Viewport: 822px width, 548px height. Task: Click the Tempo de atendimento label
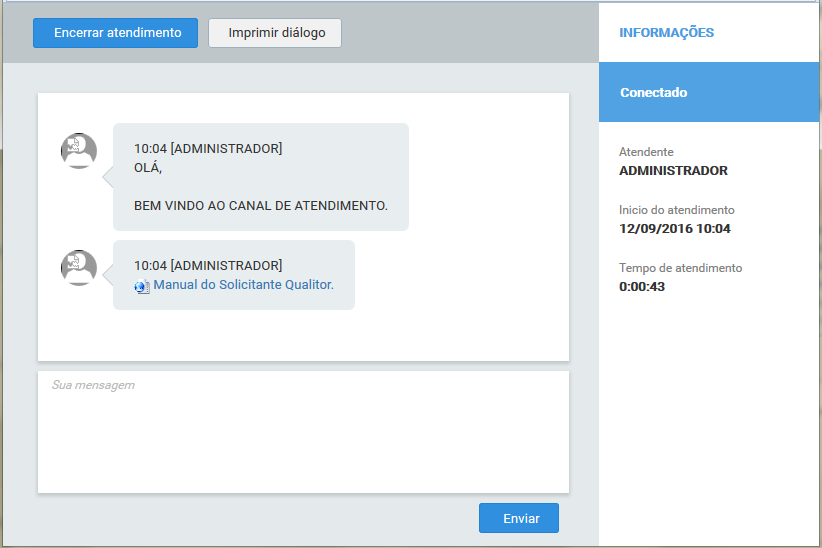coord(680,268)
